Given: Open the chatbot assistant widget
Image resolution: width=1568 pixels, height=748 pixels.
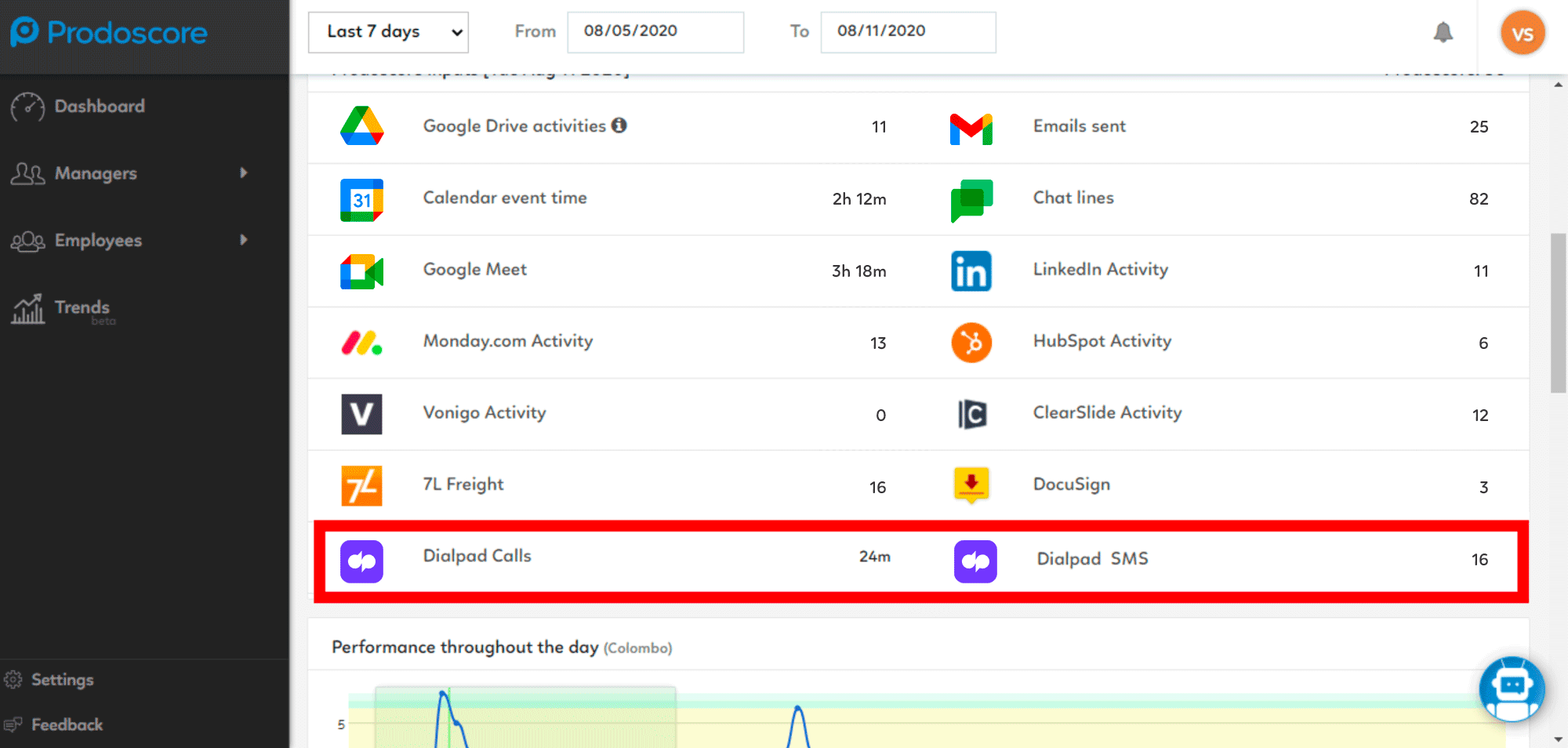Looking at the screenshot, I should coord(1512,688).
